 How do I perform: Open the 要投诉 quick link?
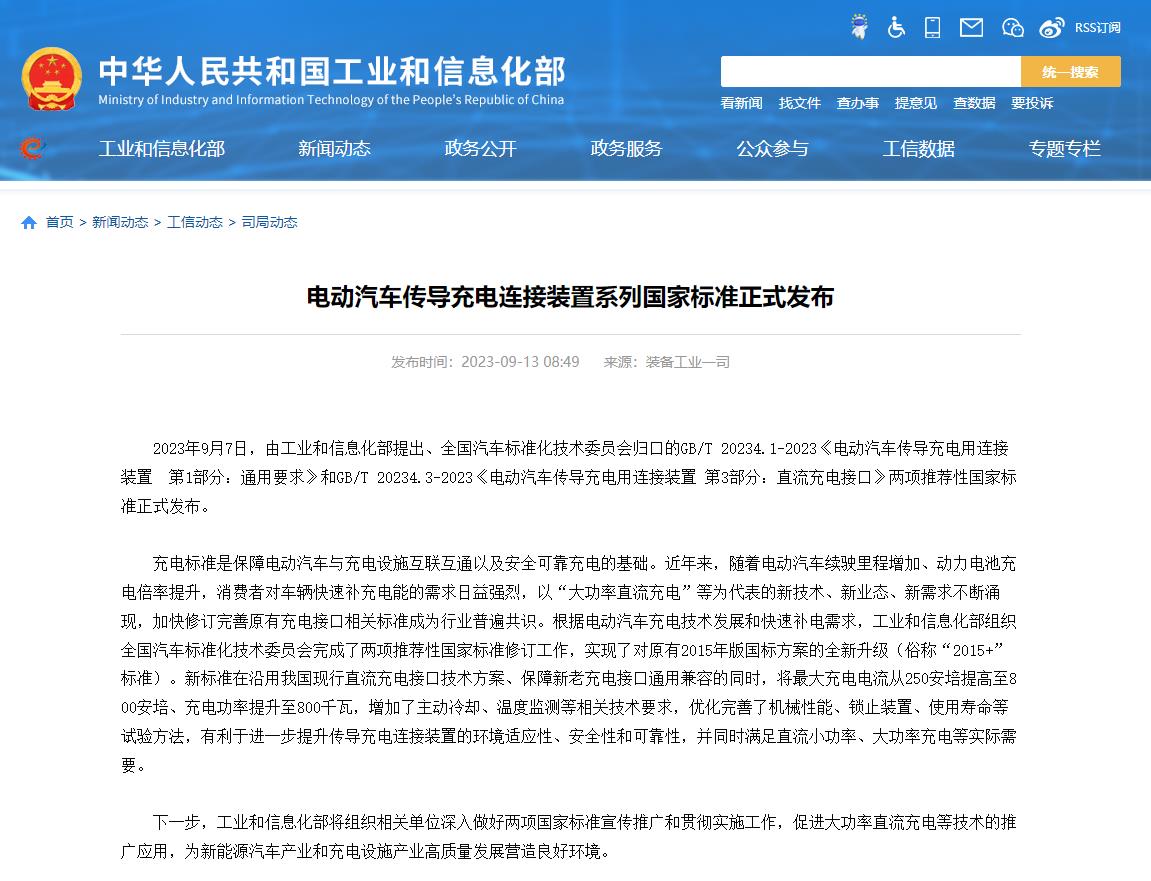[x=1031, y=103]
